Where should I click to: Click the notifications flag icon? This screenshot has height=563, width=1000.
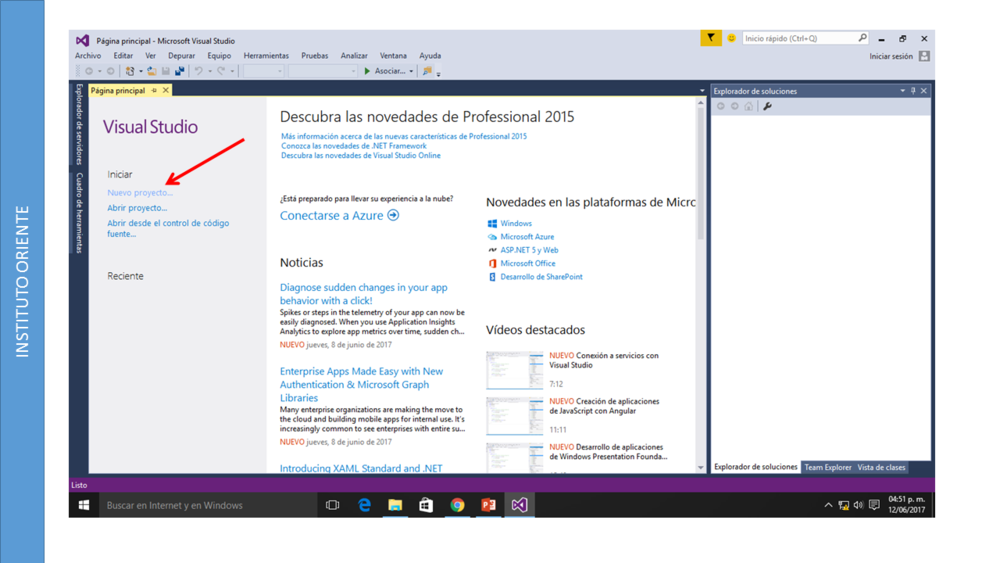click(710, 38)
